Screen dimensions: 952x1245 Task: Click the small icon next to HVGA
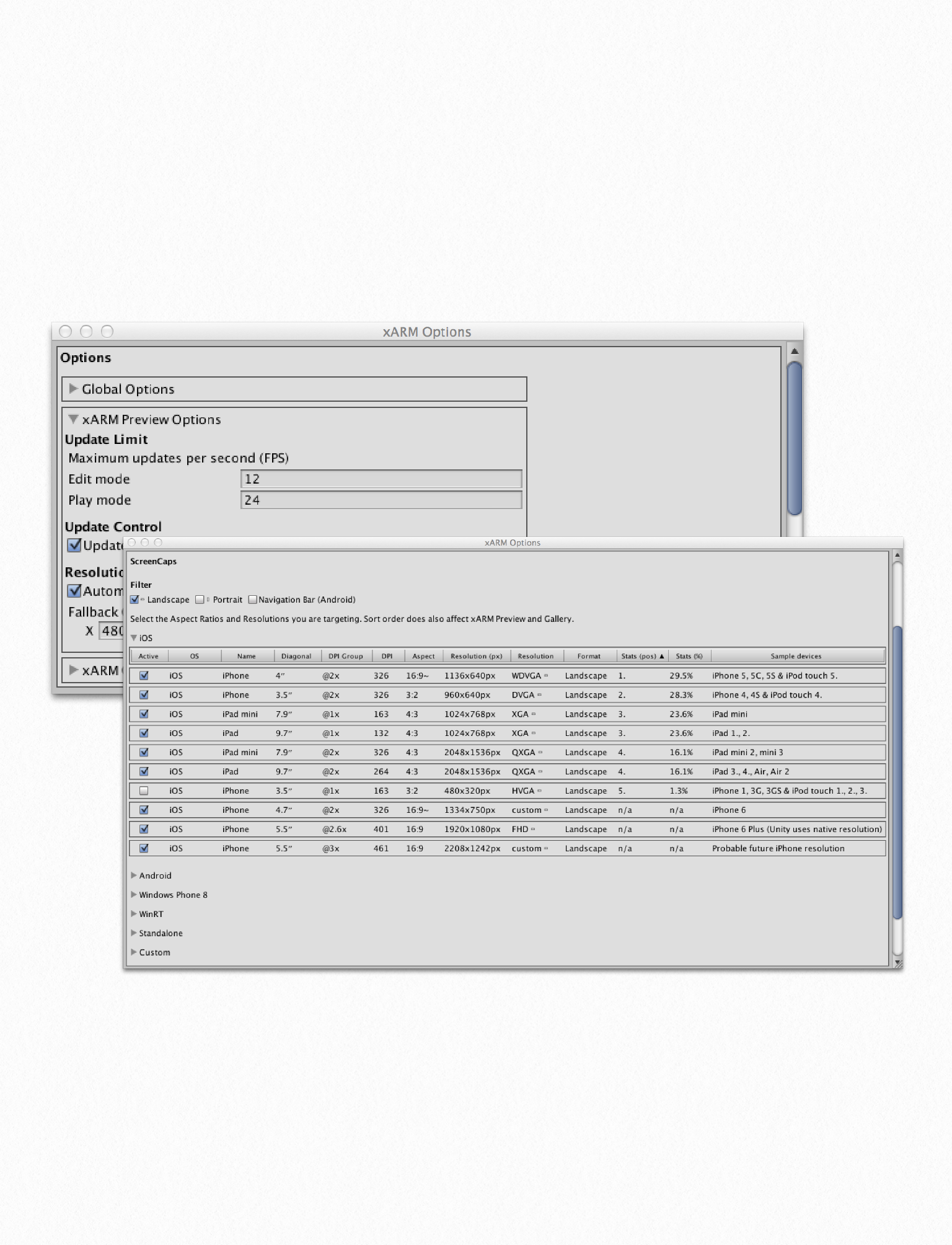pos(539,791)
